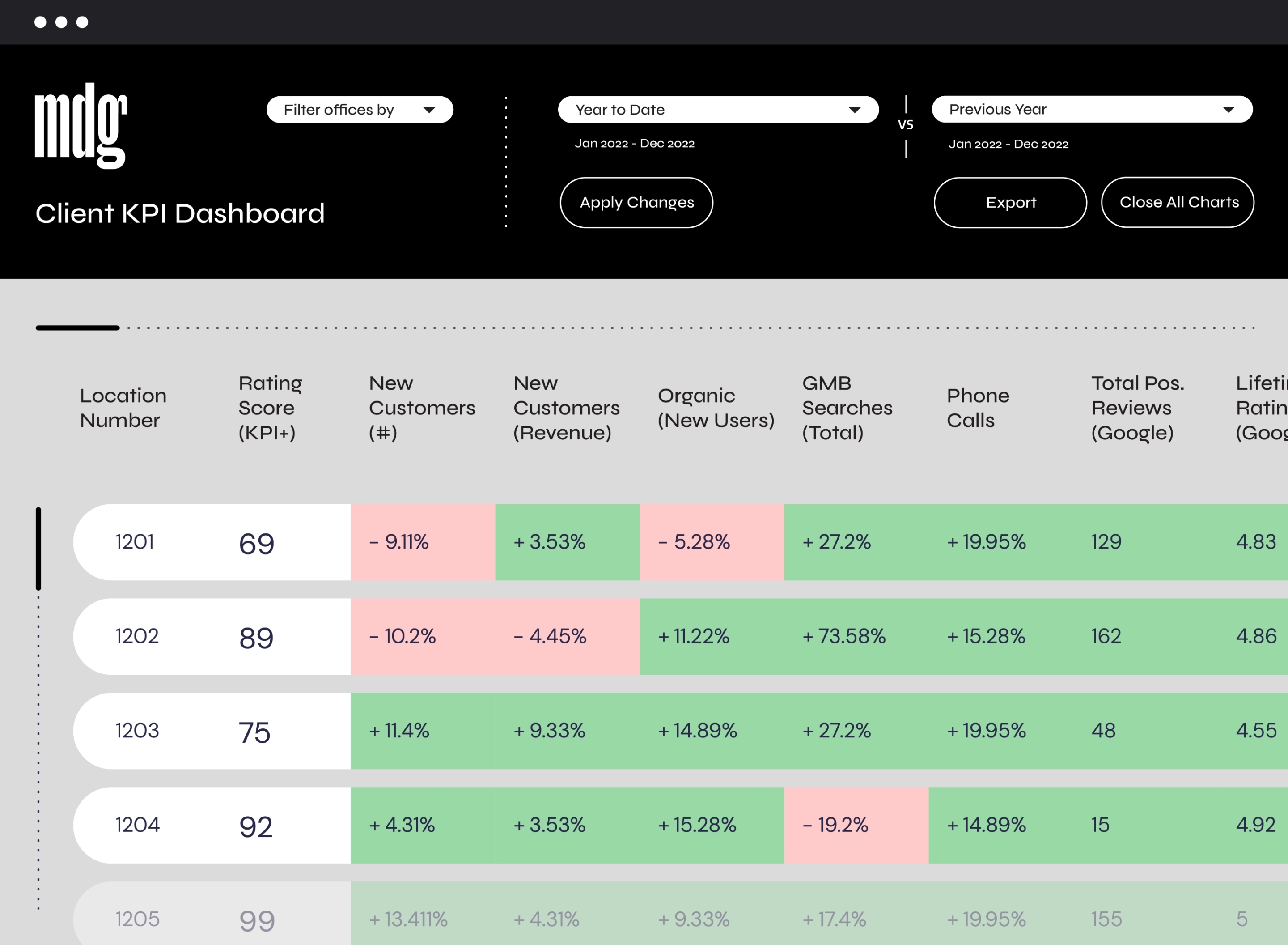Viewport: 1288px width, 945px height.
Task: Click the Phone Calls column header
Action: 978,408
